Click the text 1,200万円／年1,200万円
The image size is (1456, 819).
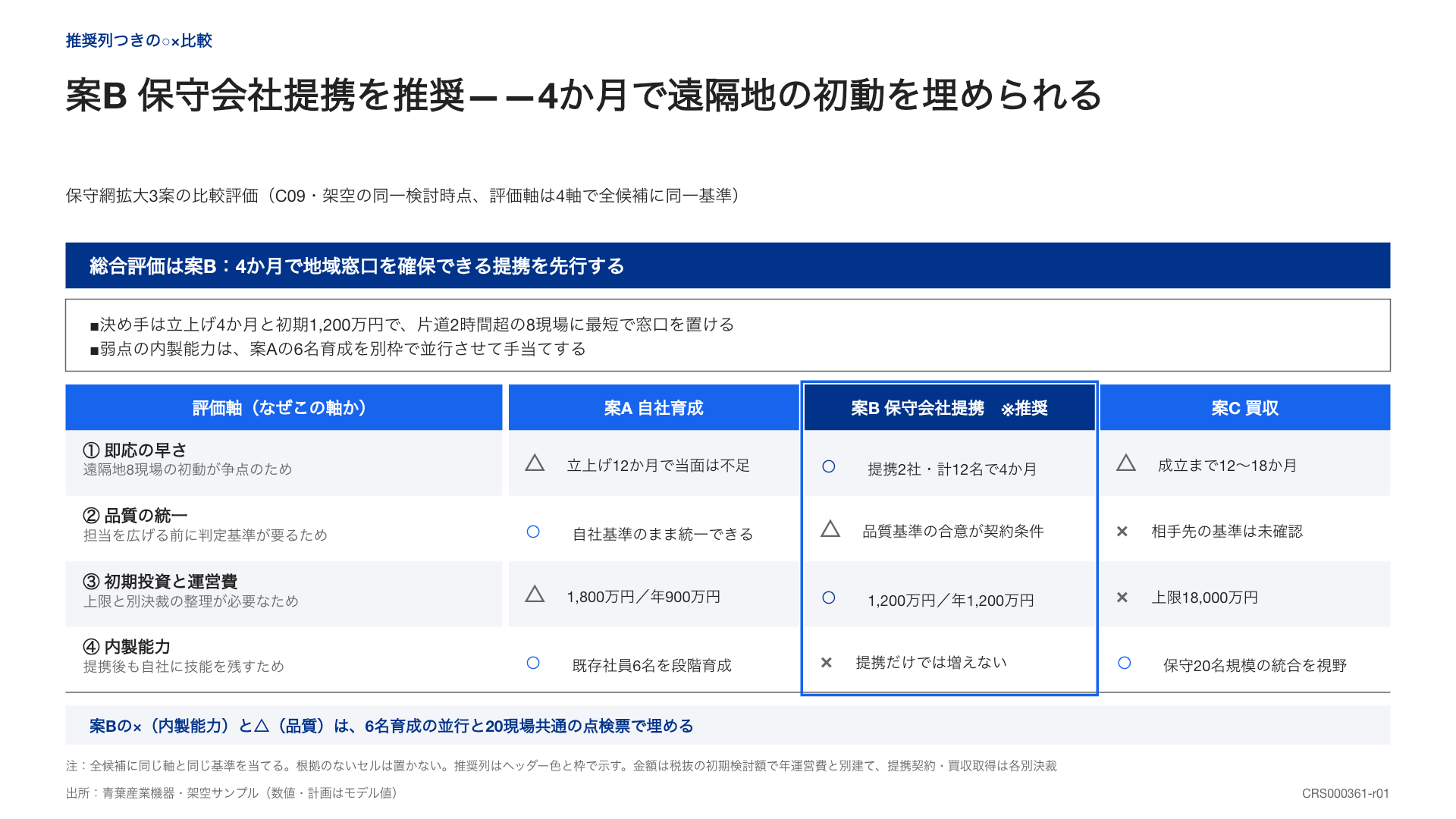pos(951,601)
